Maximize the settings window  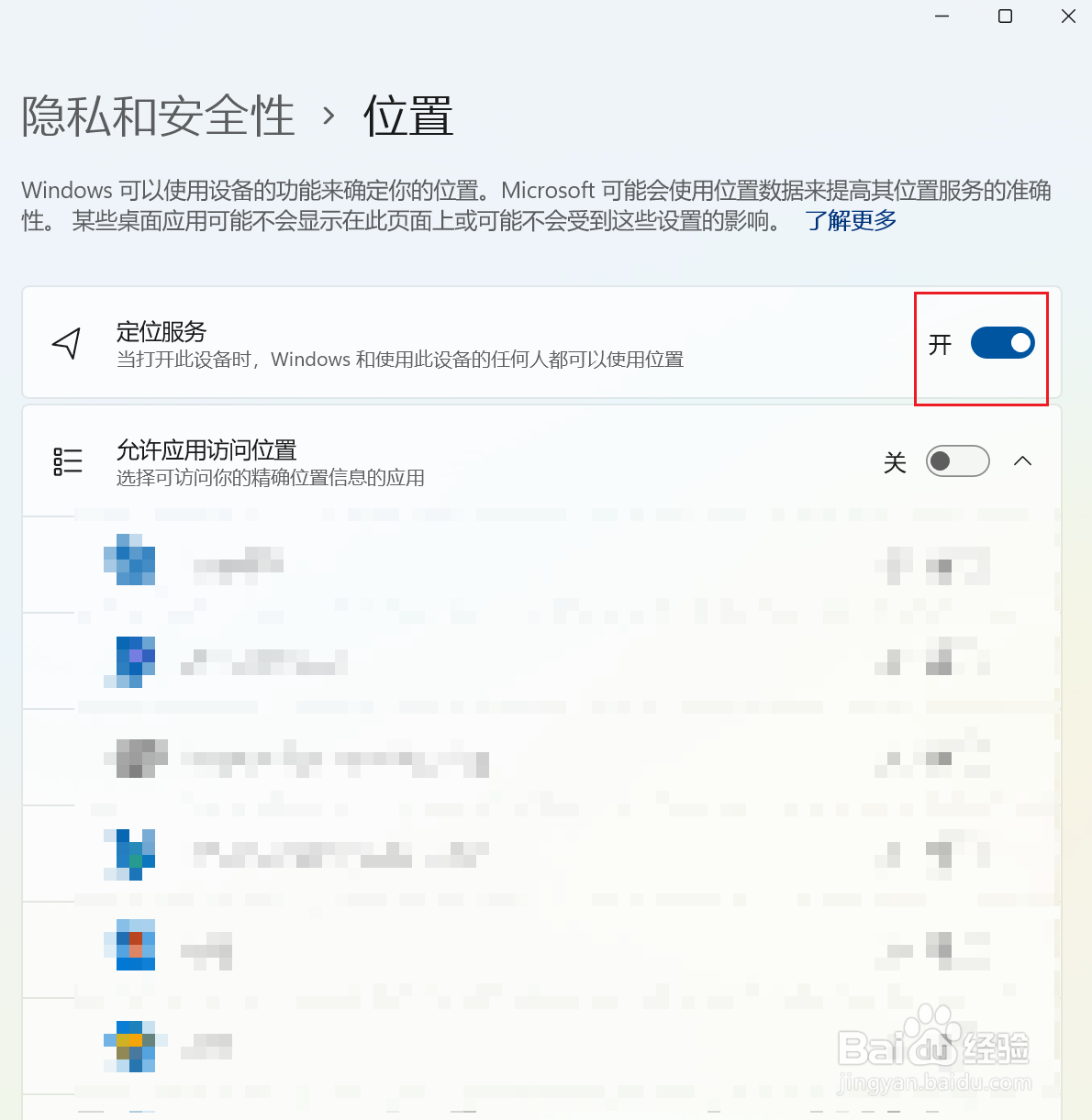1005,17
